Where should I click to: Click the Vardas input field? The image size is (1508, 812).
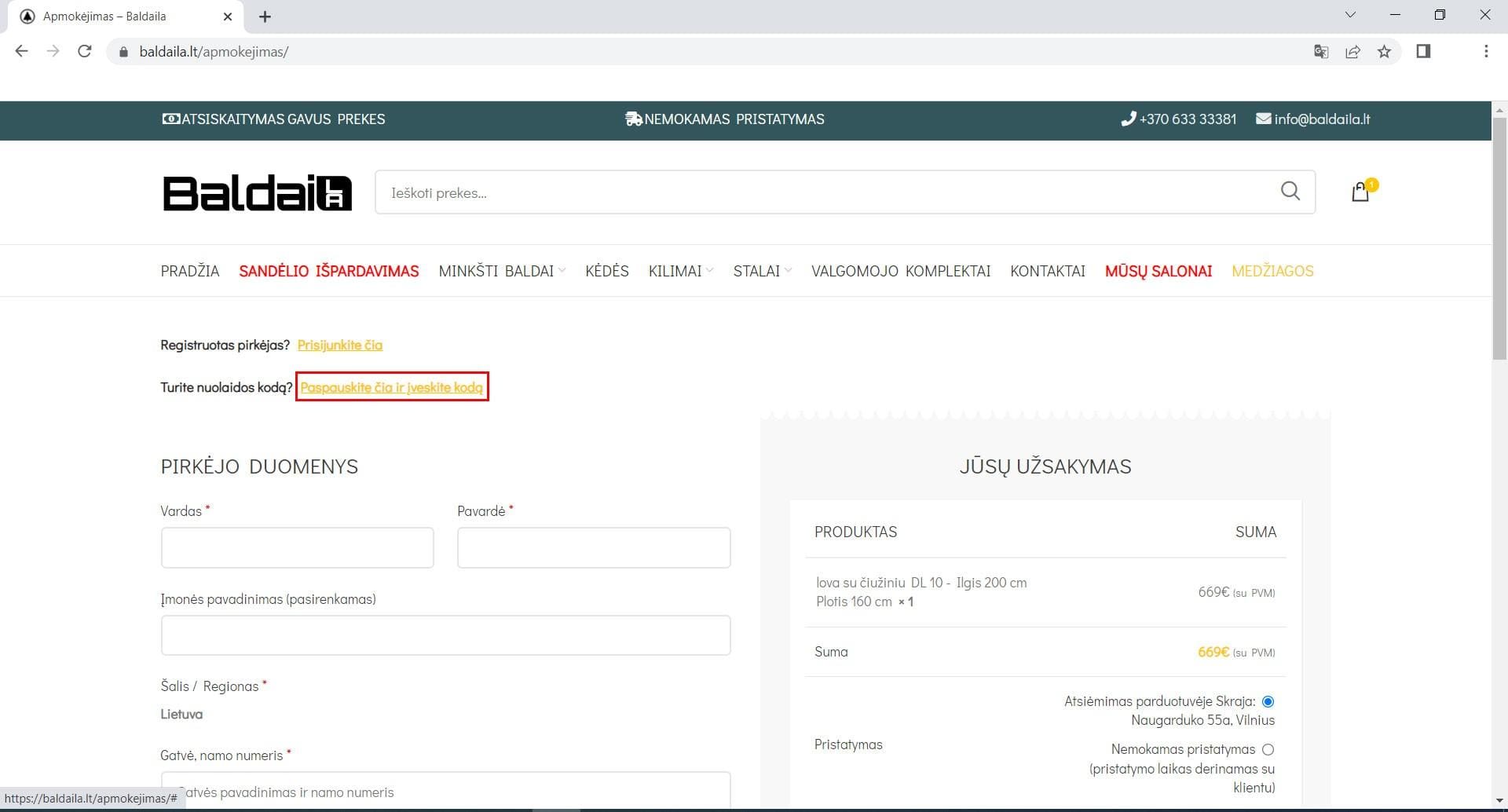[297, 547]
